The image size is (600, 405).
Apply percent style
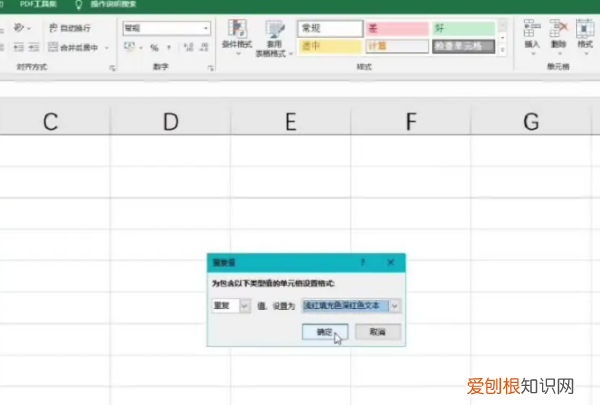pos(154,47)
